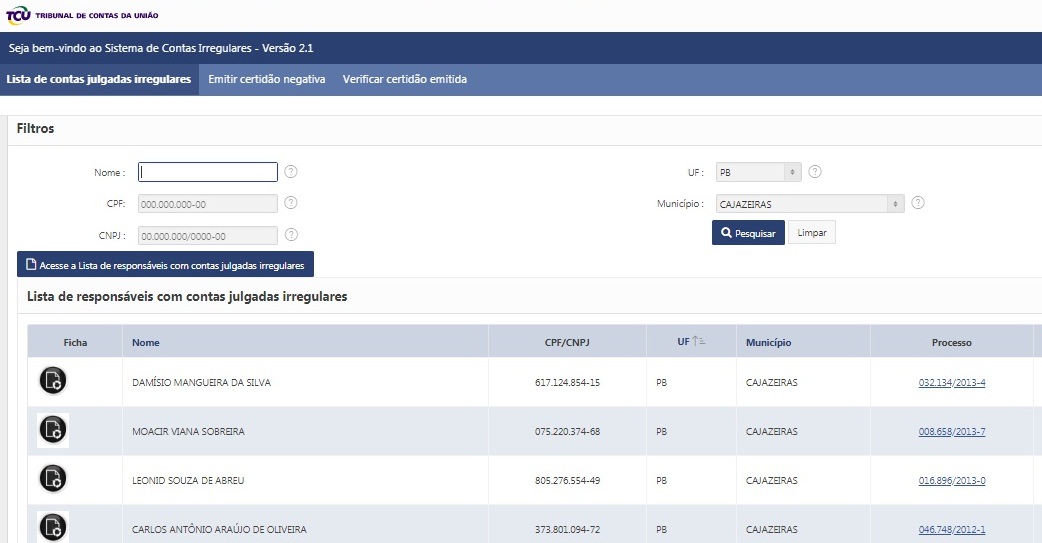Open process link 032.134/2013-4
1042x543 pixels.
951,382
